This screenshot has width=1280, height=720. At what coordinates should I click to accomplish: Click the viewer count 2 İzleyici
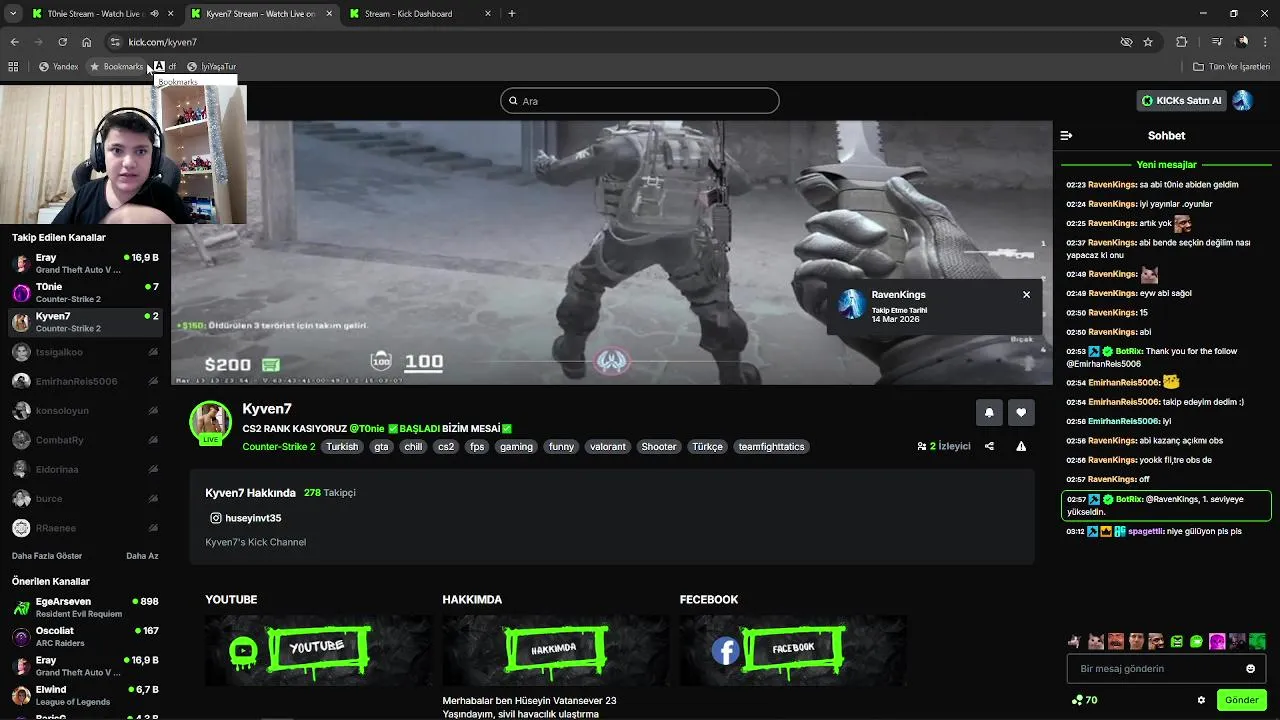click(943, 446)
